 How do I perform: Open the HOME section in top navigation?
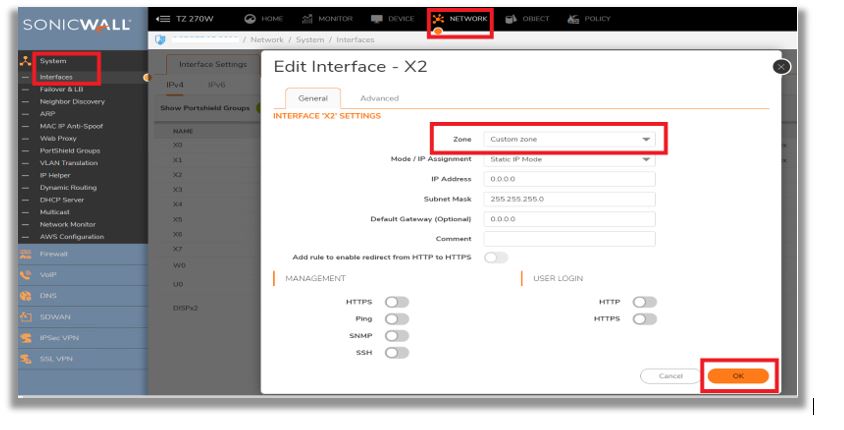pyautogui.click(x=263, y=19)
